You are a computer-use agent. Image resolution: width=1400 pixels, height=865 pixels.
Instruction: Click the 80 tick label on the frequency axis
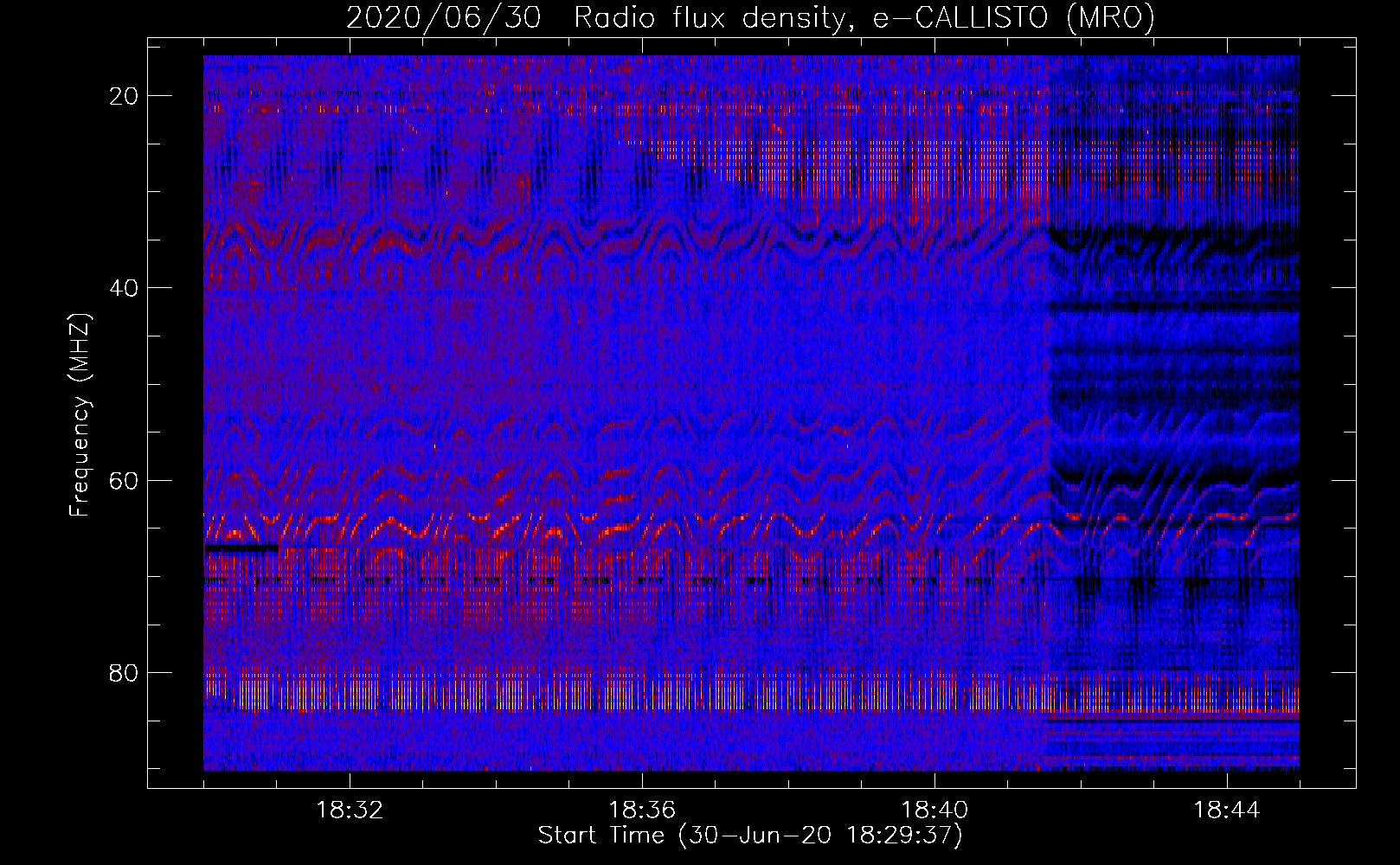point(125,672)
